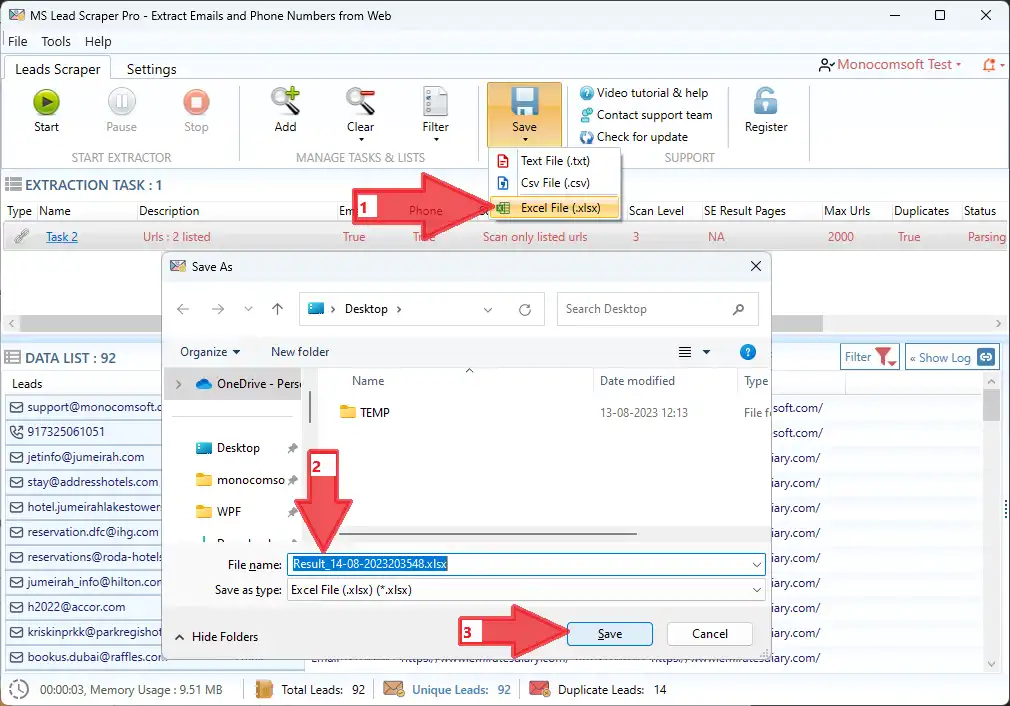Select the phone lead 917325061051
Image resolution: width=1010 pixels, height=706 pixels.
pyautogui.click(x=84, y=432)
